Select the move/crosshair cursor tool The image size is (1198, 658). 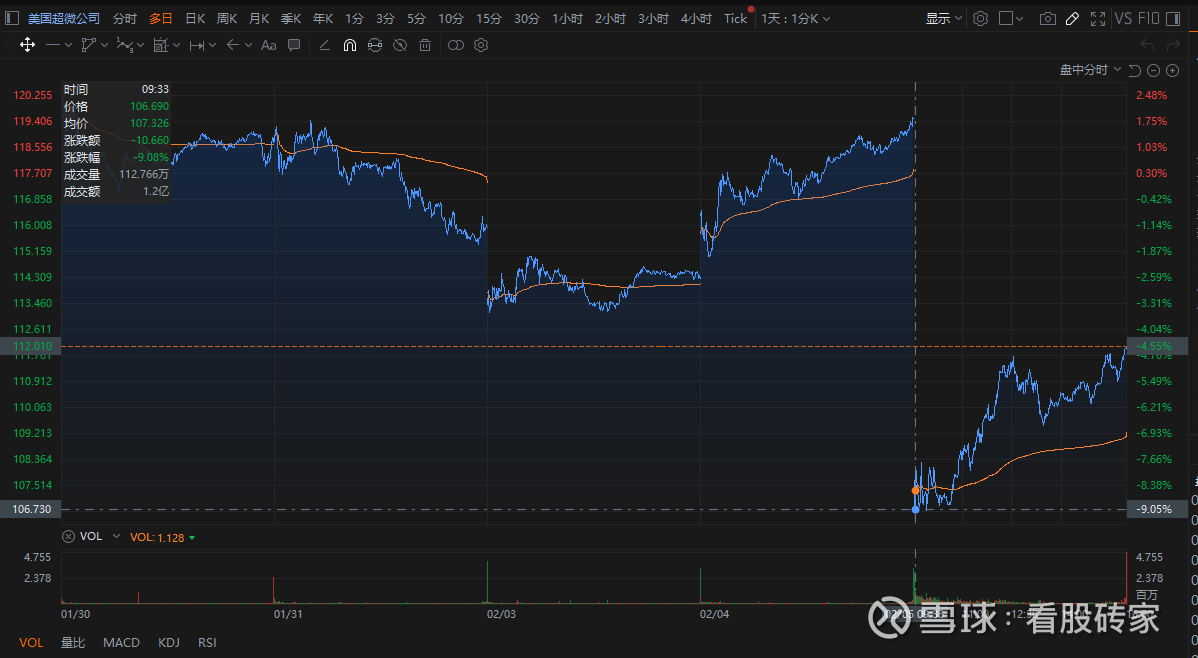[x=28, y=45]
